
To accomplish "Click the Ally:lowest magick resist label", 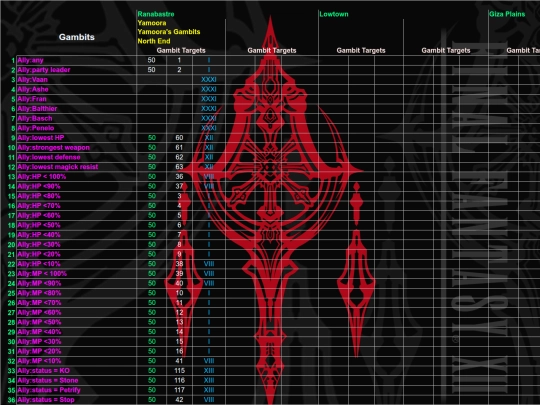I will point(58,167).
